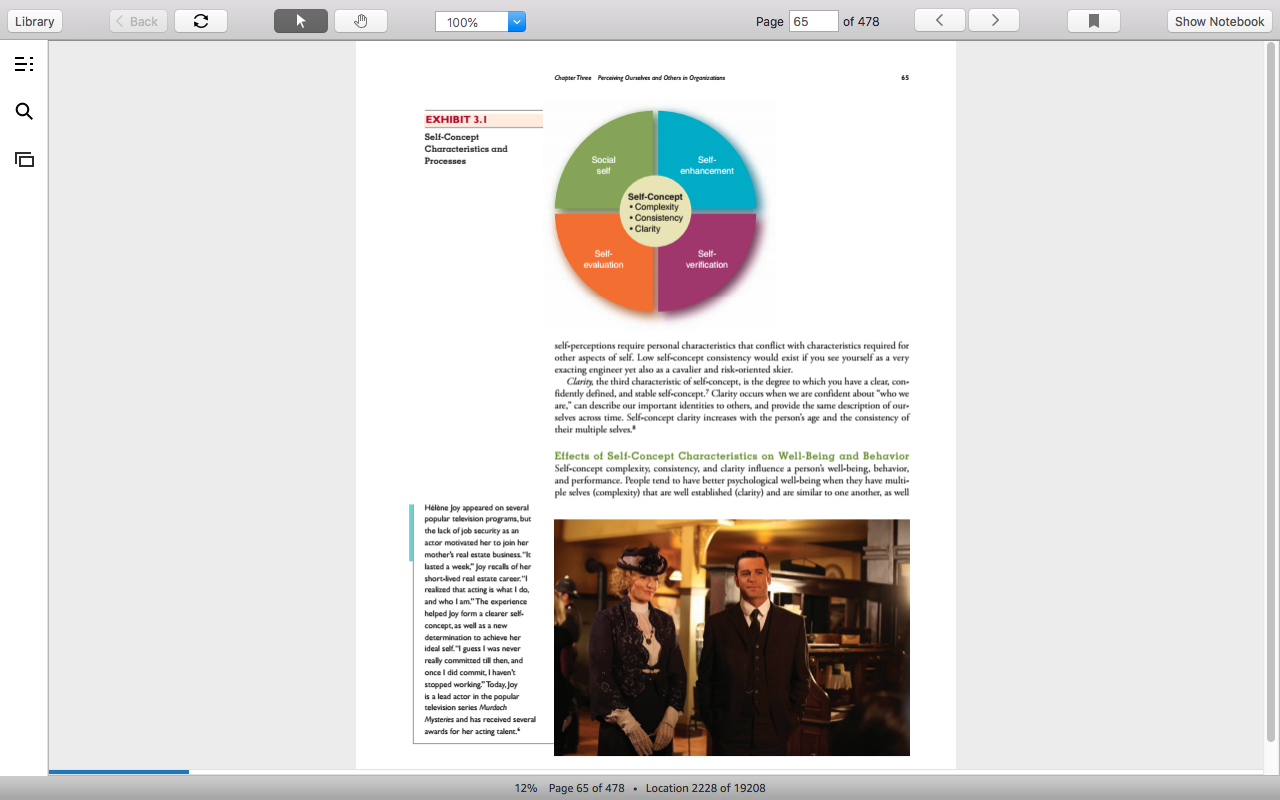
Task: Show the Notebook panel
Action: [1219, 21]
